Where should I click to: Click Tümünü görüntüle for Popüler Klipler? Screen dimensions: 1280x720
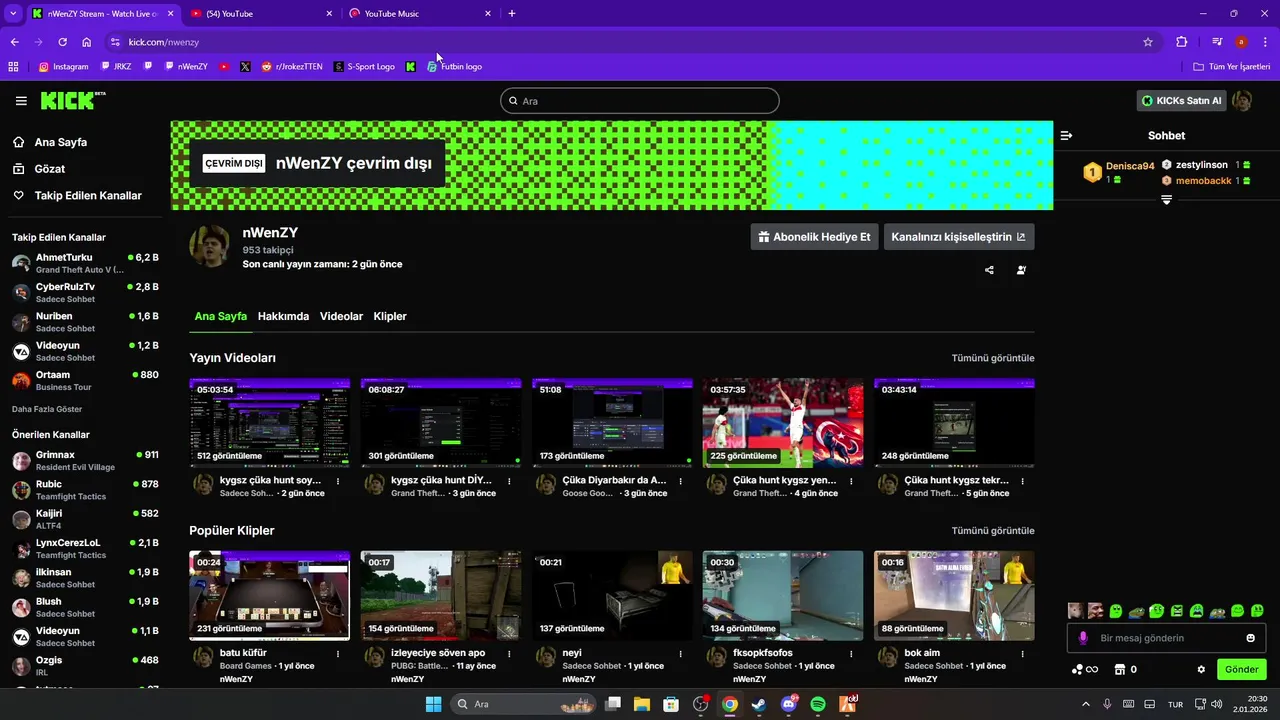(993, 531)
